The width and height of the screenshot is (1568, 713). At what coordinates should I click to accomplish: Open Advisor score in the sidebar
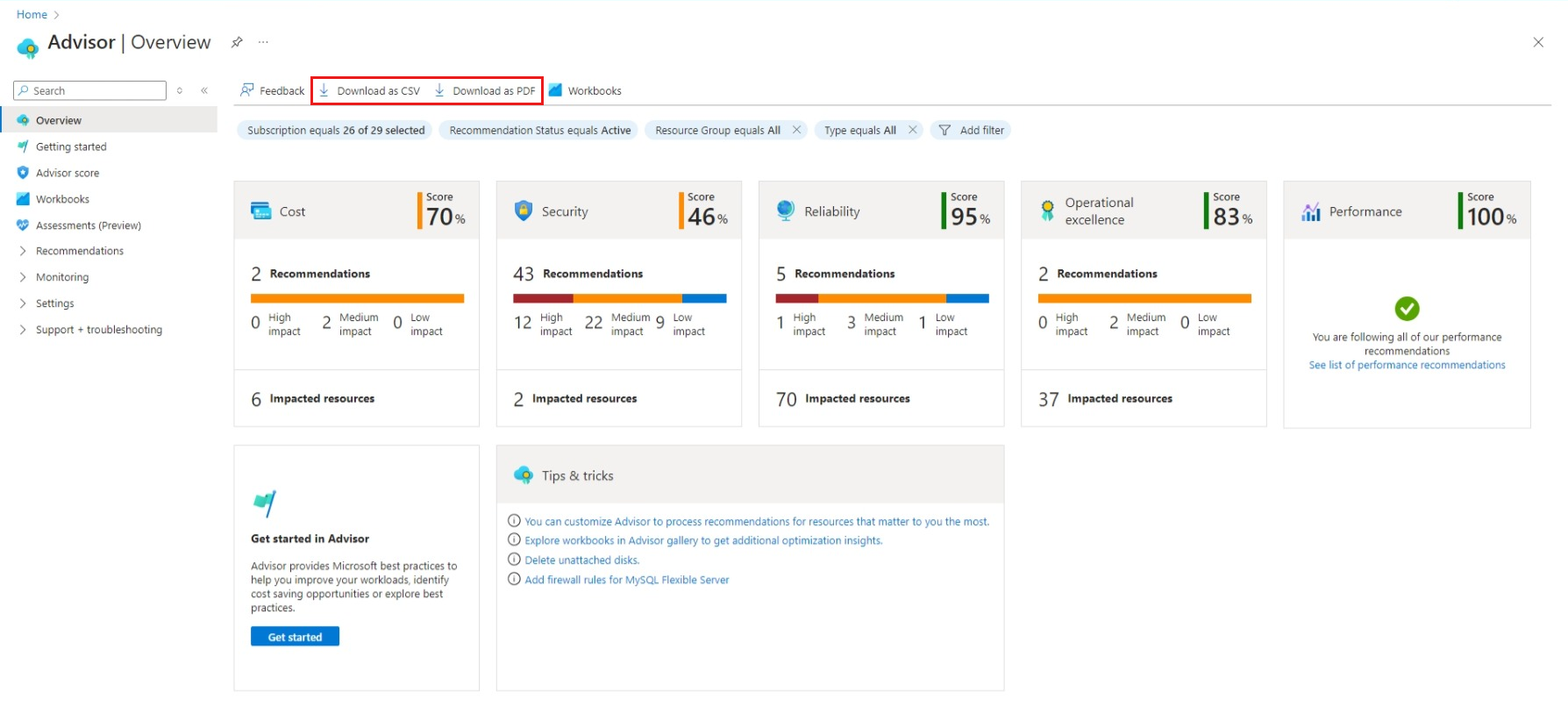coord(68,173)
